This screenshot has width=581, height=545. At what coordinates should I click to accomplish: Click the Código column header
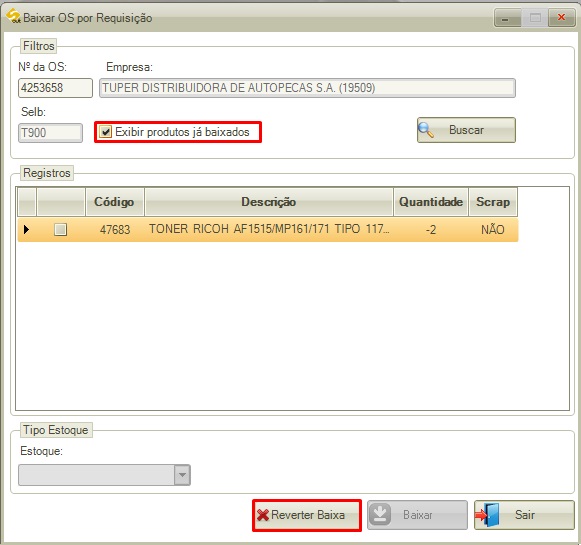pyautogui.click(x=114, y=202)
